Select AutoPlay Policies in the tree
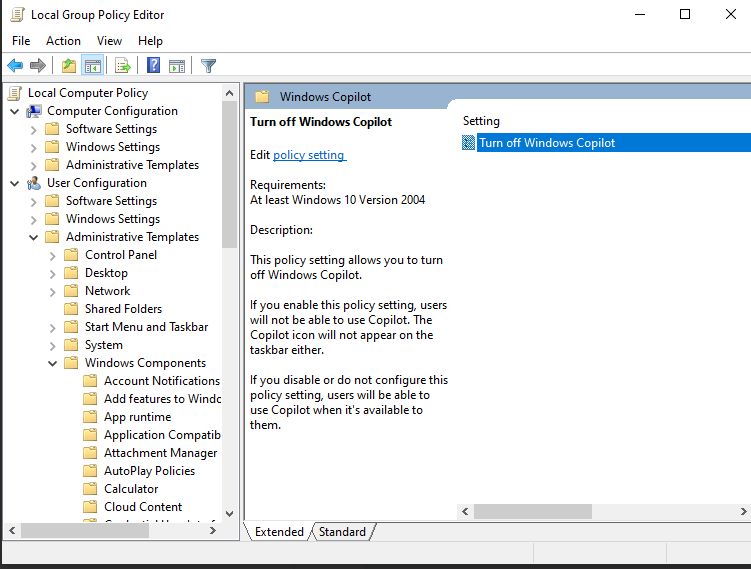The image size is (751, 569). point(149,471)
